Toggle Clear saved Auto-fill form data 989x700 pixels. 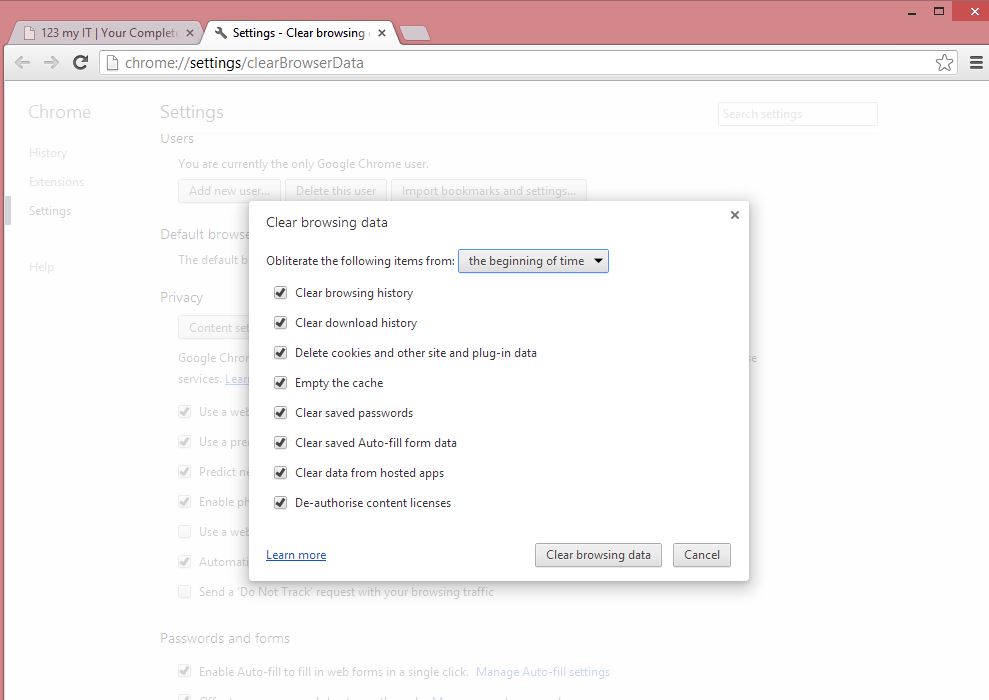tap(281, 443)
